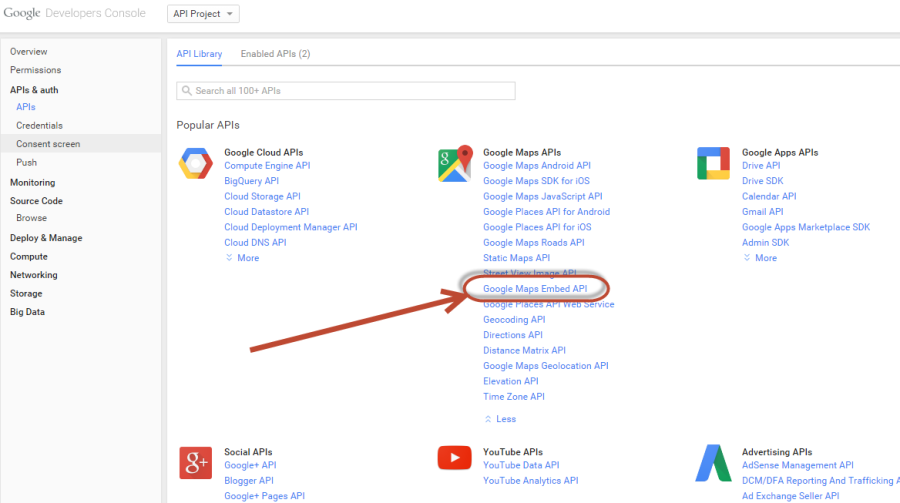Viewport: 900px width, 503px height.
Task: Open Browse under Source Code
Action: click(x=32, y=218)
